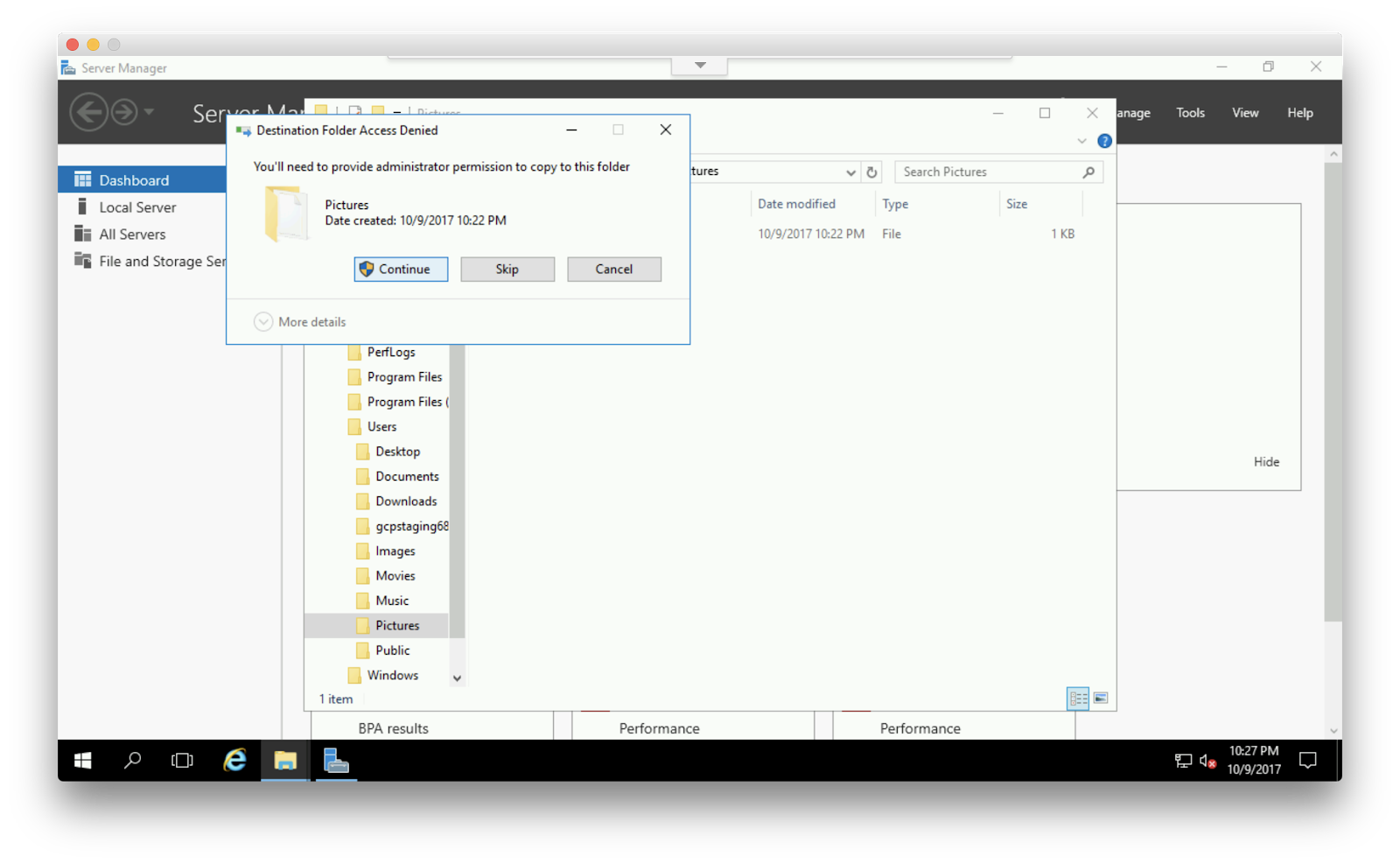Switch to Details view in Explorer
The height and width of the screenshot is (864, 1400).
[1078, 698]
